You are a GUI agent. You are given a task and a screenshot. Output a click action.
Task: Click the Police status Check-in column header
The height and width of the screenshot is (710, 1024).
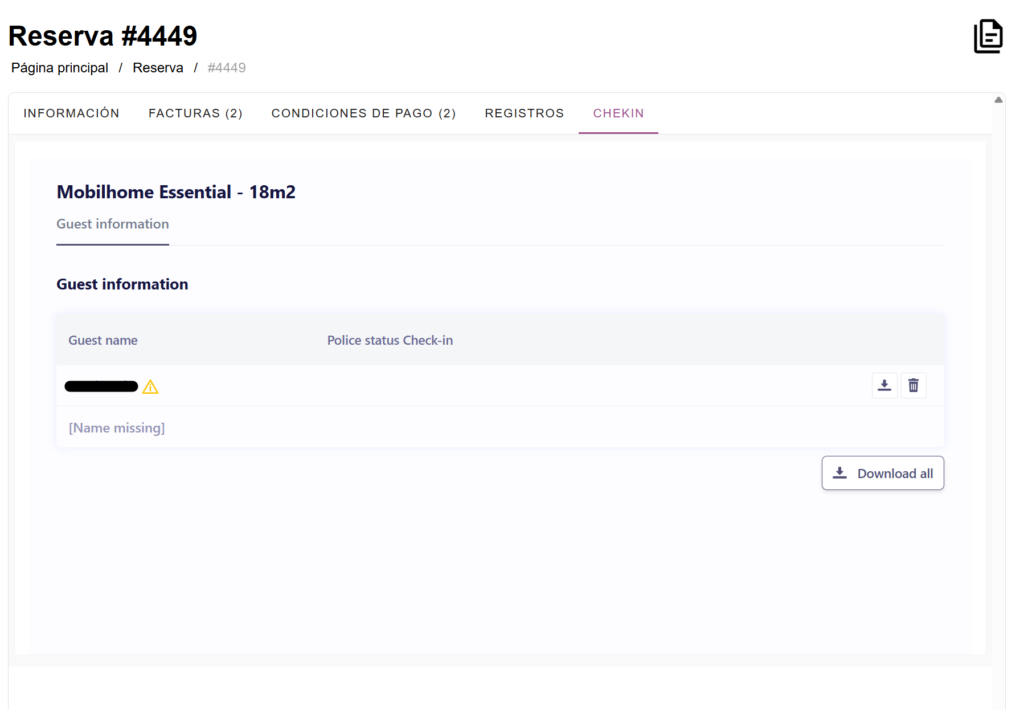pos(390,340)
